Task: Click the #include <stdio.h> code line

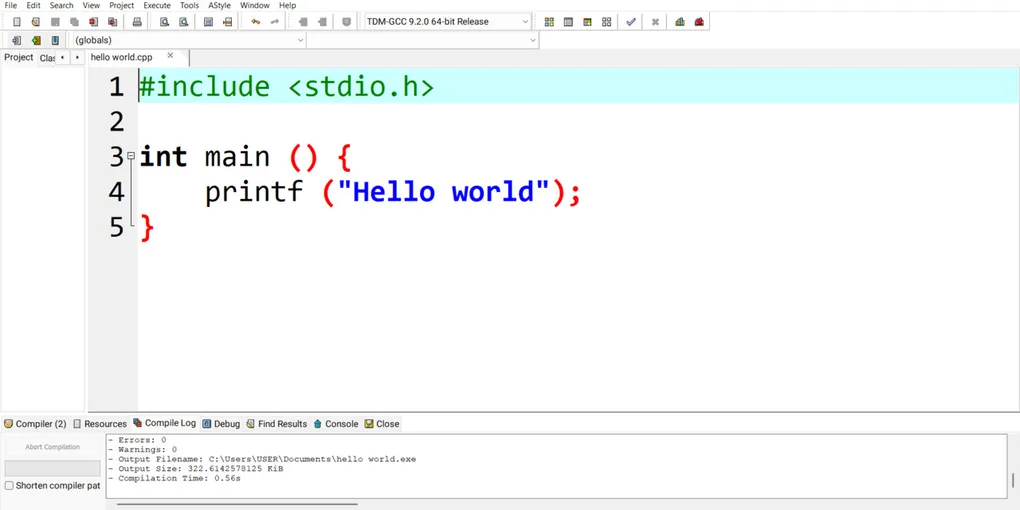Action: pos(286,87)
